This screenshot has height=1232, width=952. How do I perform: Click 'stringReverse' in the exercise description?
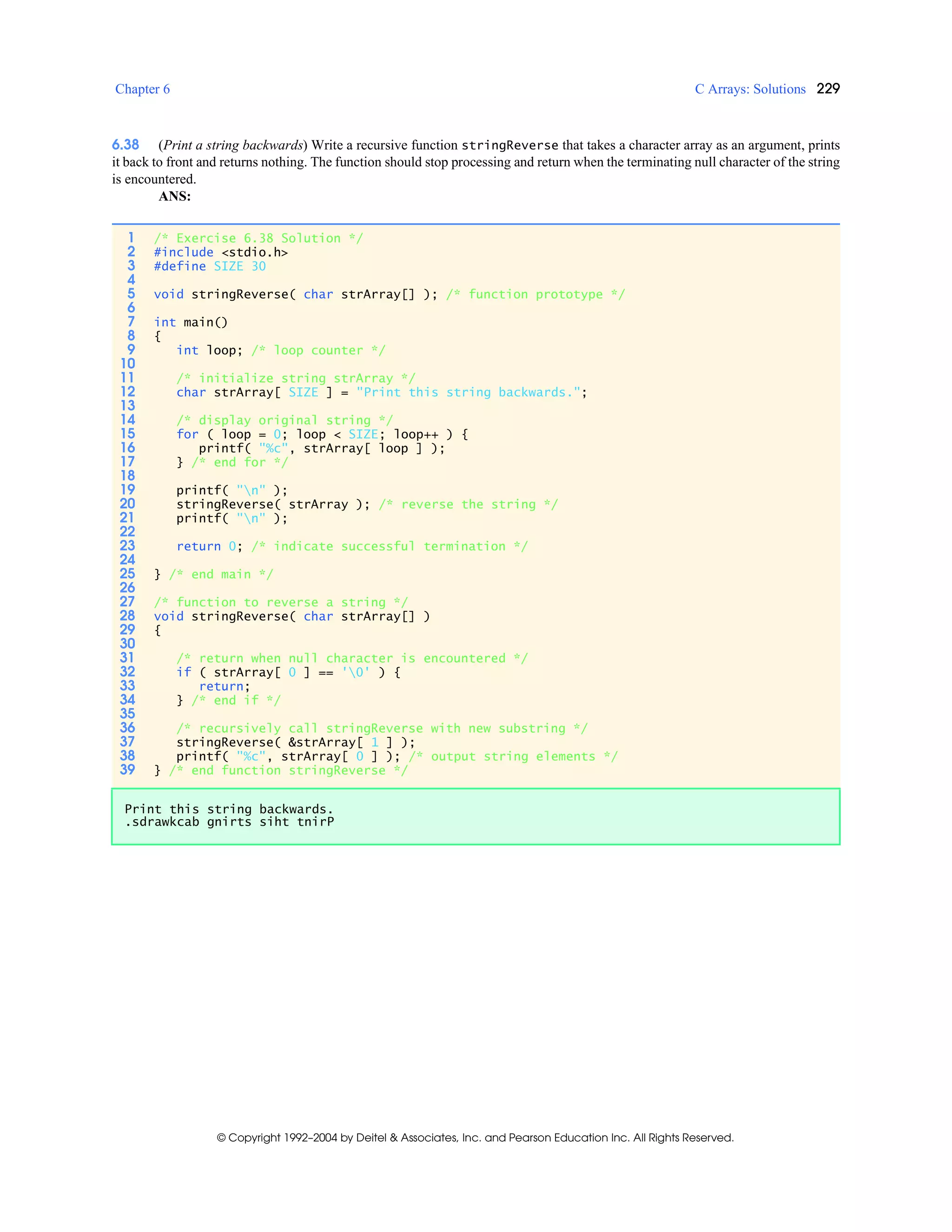(510, 146)
